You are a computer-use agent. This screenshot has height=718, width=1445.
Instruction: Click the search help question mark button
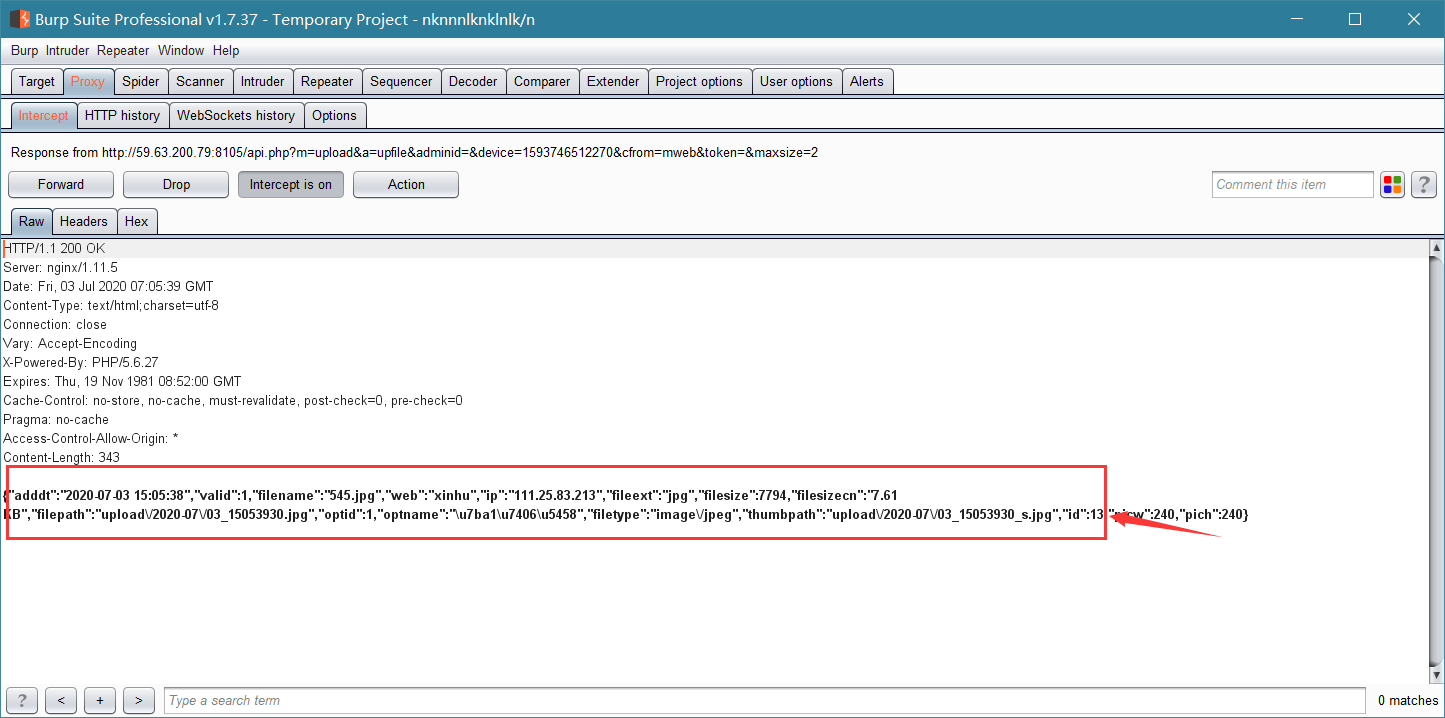[x=22, y=700]
